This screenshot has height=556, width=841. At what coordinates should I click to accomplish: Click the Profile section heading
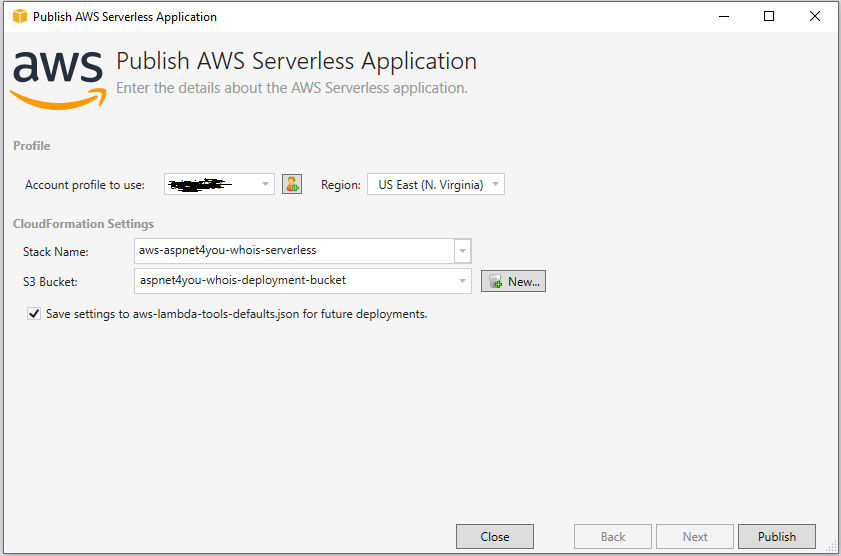[32, 146]
